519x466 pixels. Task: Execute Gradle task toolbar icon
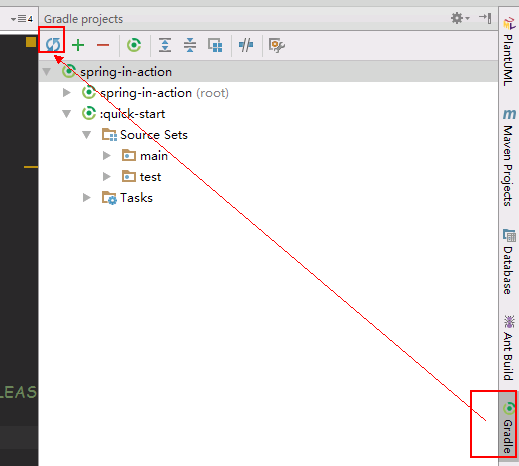(x=134, y=45)
